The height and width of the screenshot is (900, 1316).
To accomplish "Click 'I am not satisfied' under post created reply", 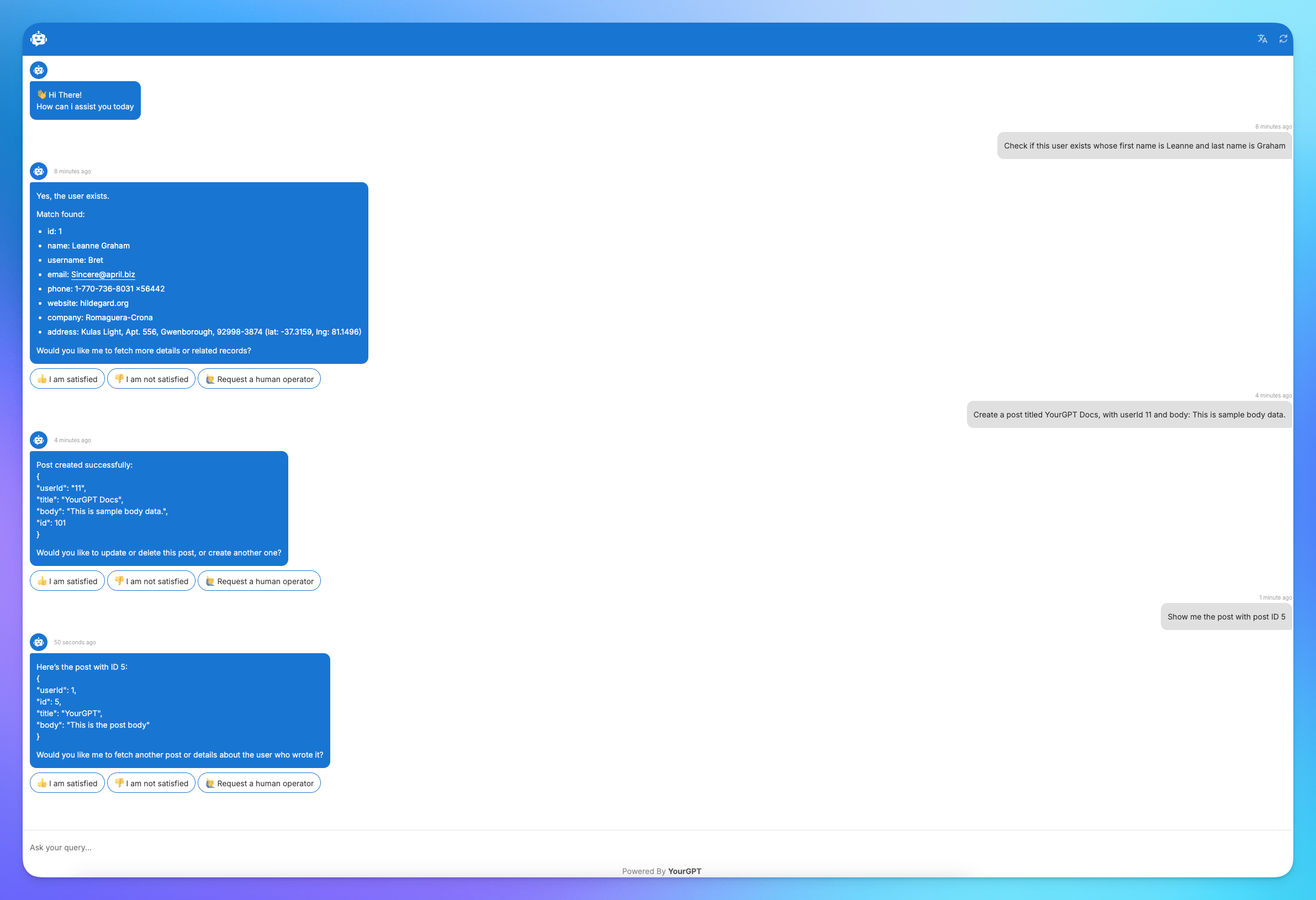I will tap(151, 581).
